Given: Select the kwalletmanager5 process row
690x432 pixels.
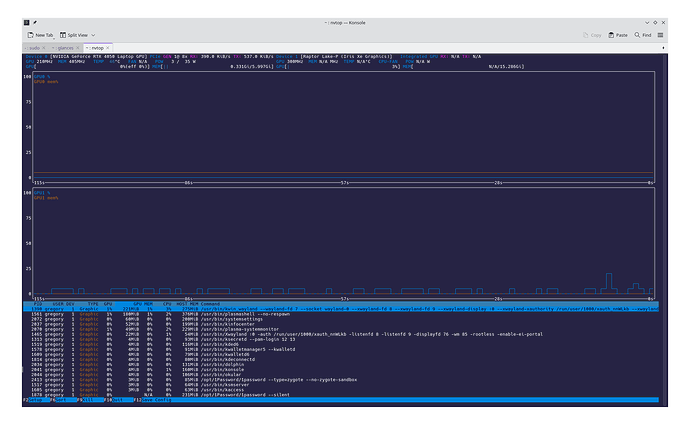Looking at the screenshot, I should coord(341,350).
